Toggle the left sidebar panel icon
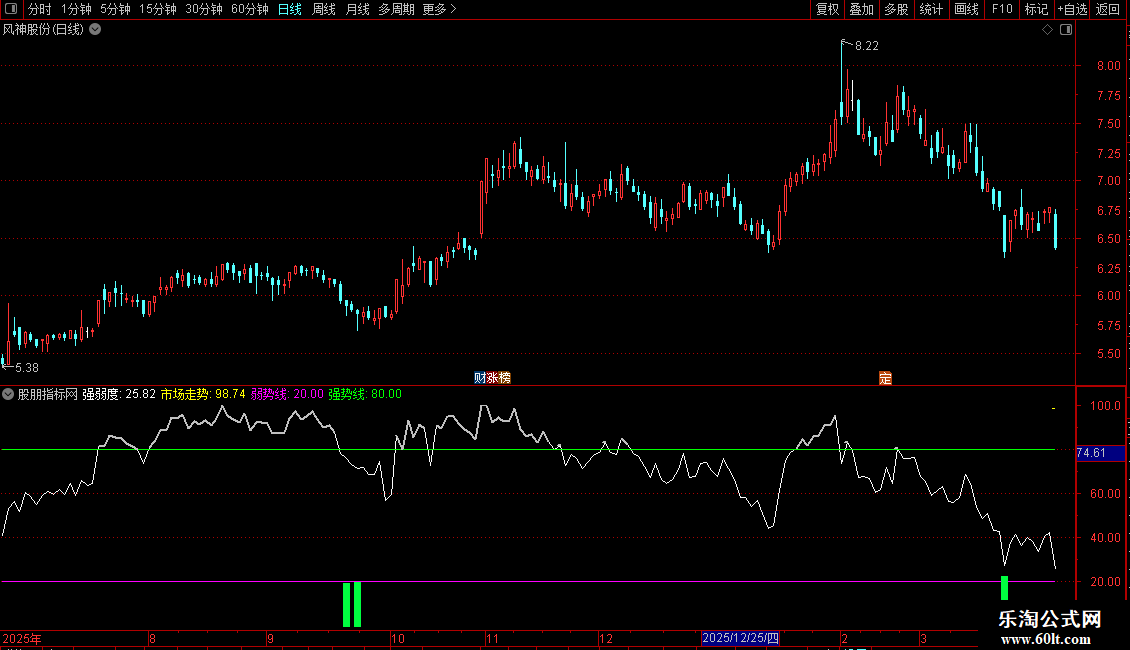This screenshot has width=1130, height=650. click(11, 9)
